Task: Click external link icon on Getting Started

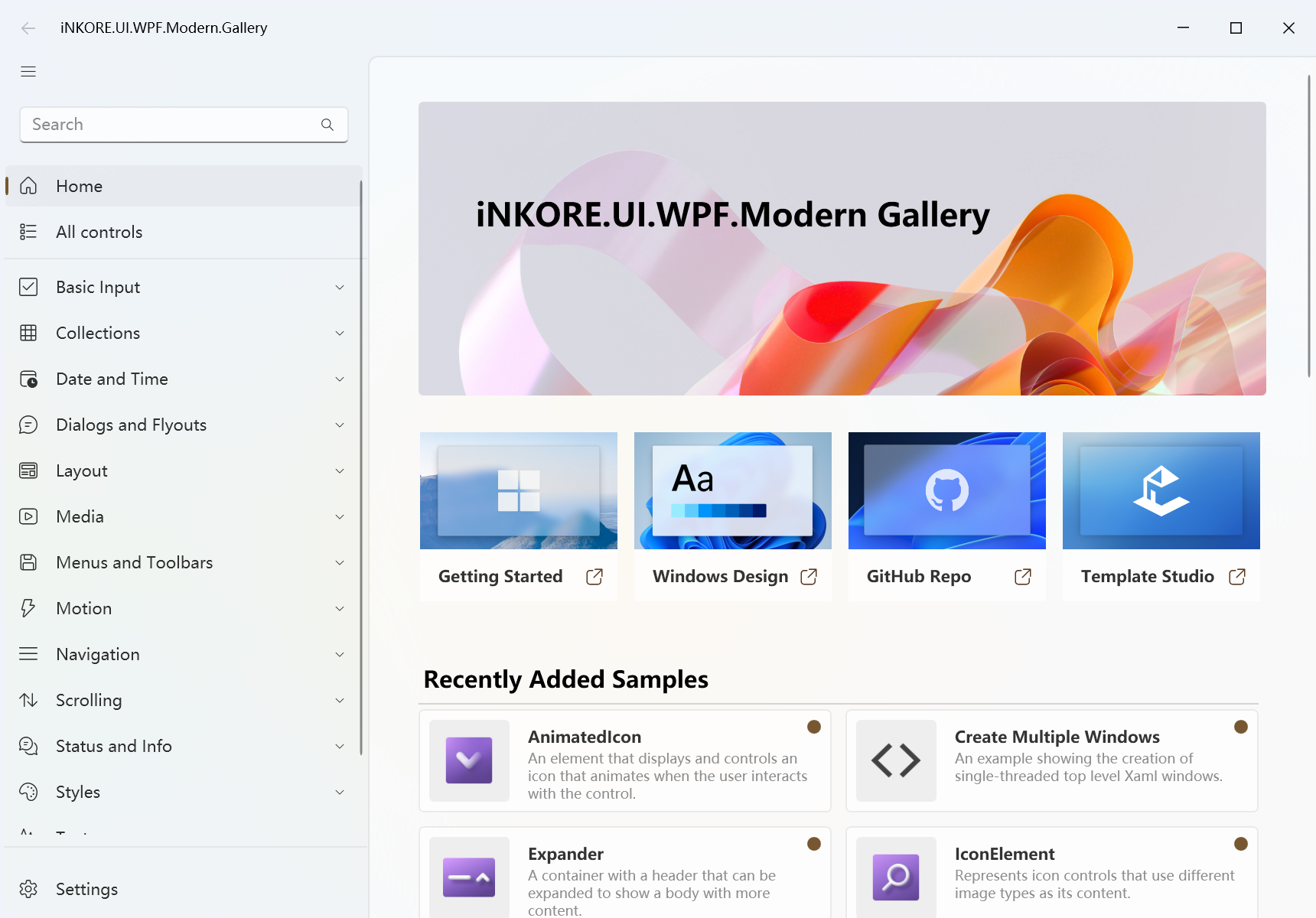Action: [594, 577]
